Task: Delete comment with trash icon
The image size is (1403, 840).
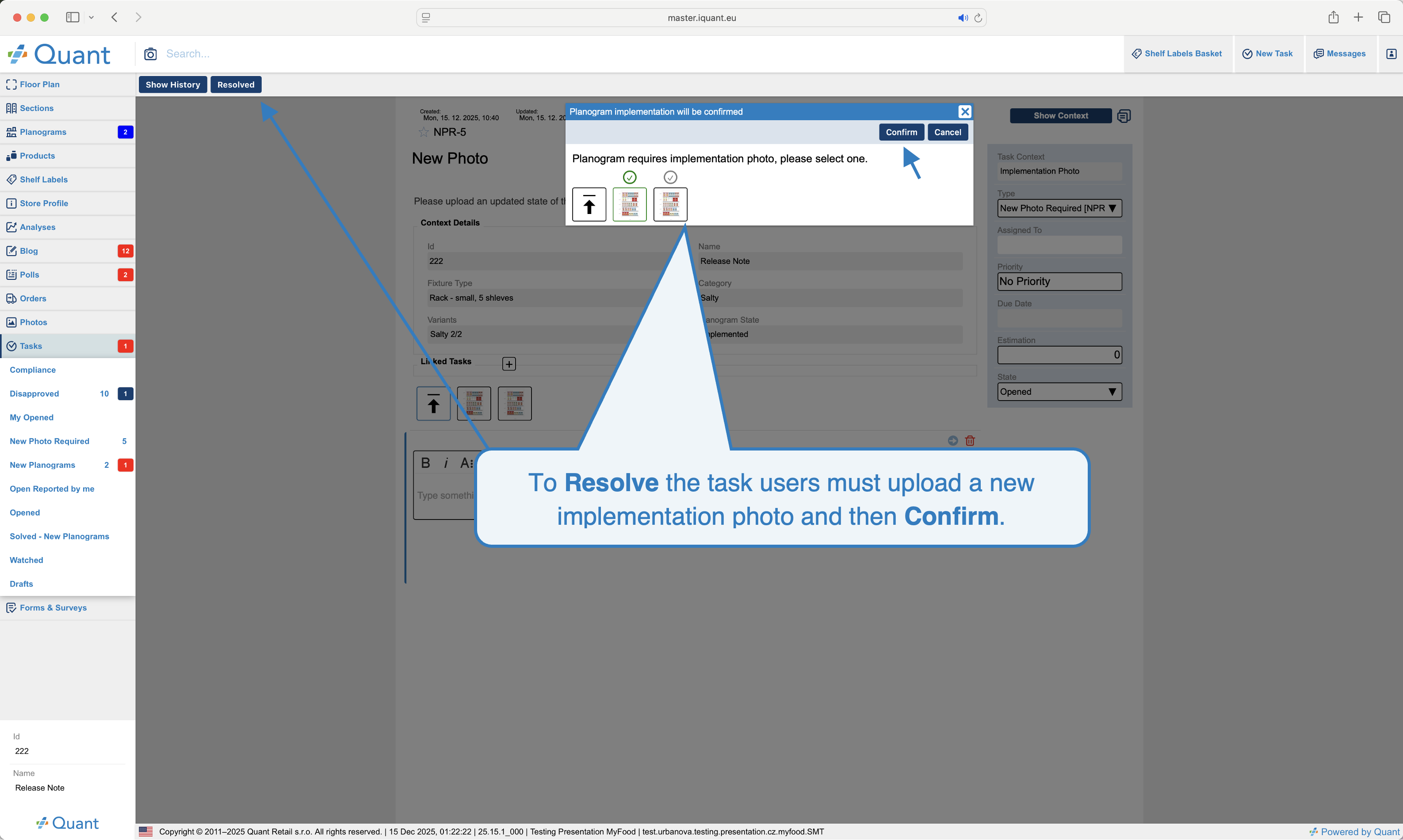Action: pyautogui.click(x=970, y=440)
